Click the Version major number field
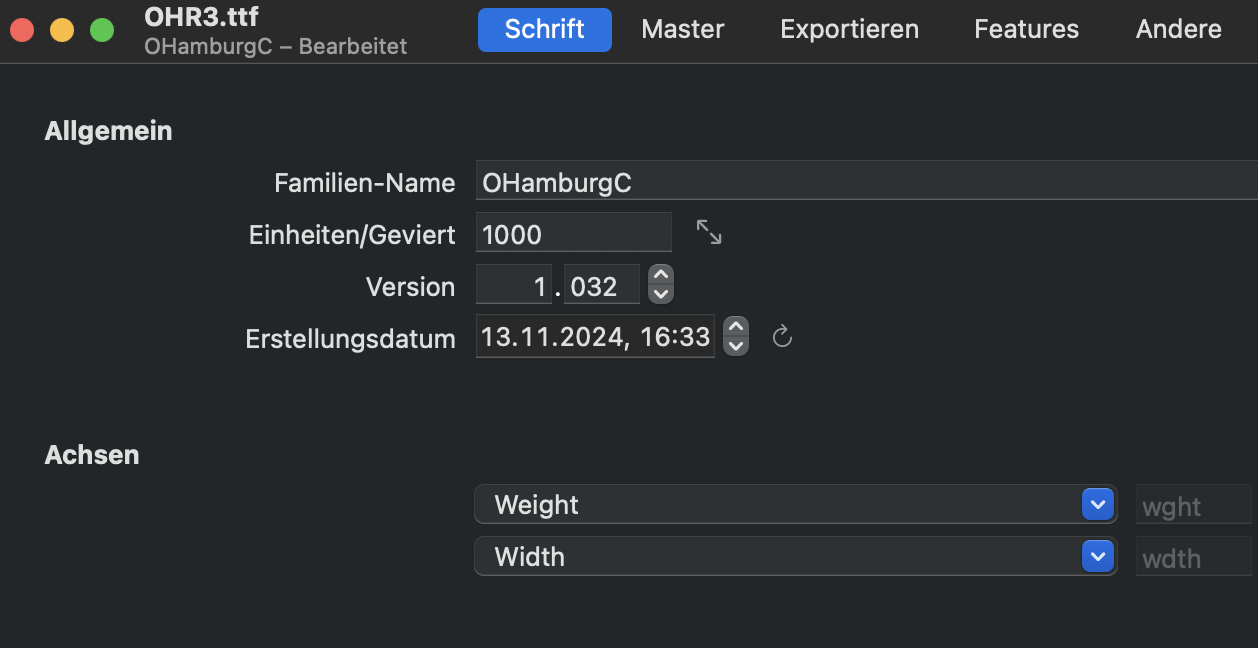Screen dimensions: 1258x648 514,285
